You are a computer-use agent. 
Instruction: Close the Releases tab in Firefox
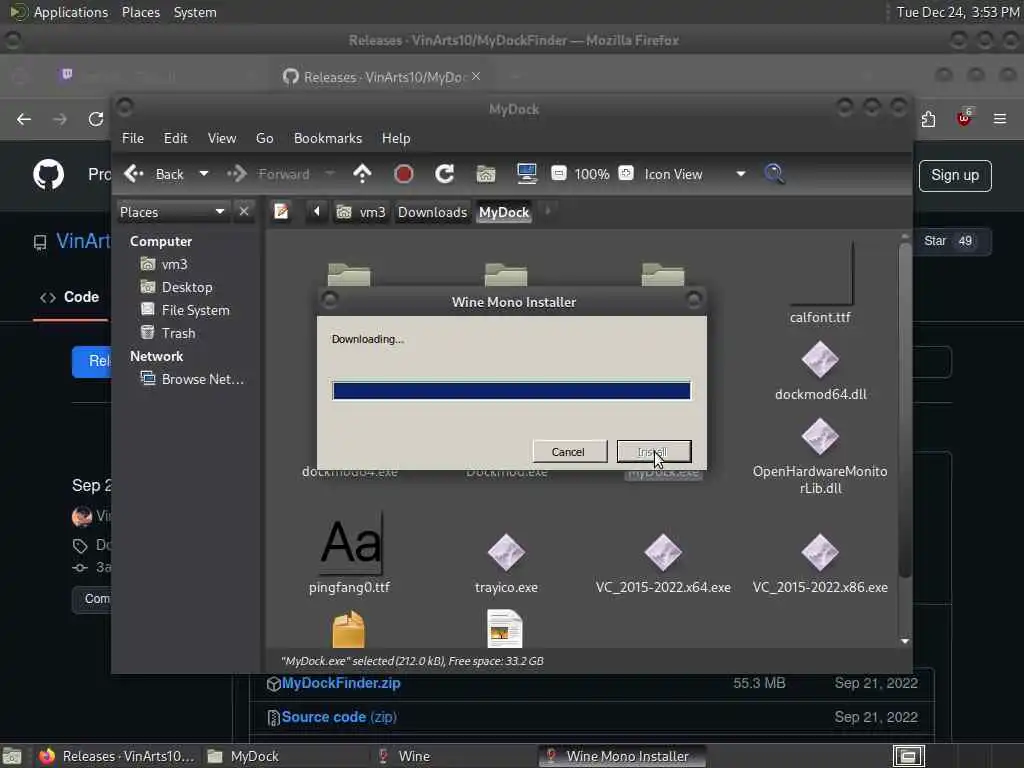pyautogui.click(x=476, y=76)
